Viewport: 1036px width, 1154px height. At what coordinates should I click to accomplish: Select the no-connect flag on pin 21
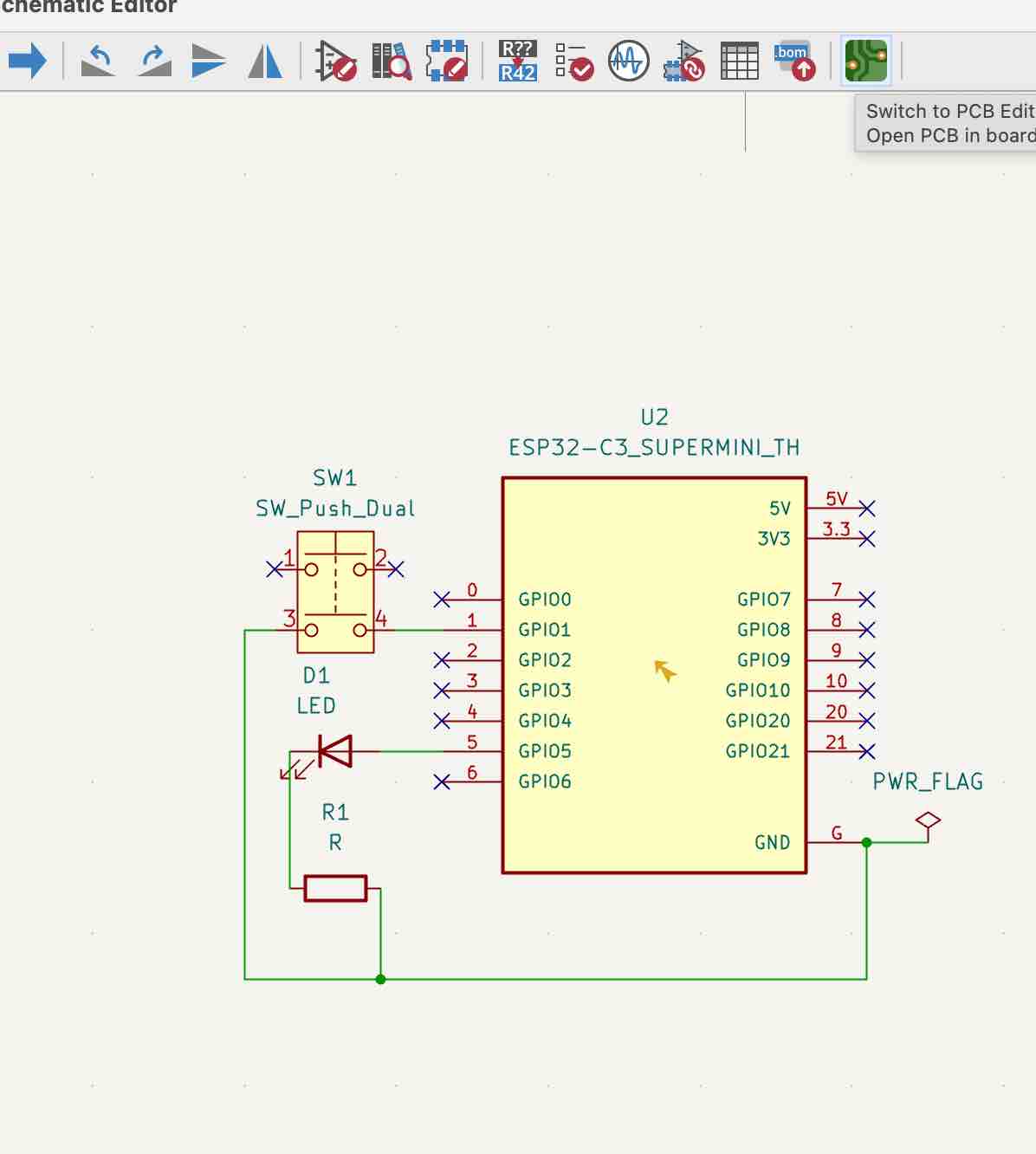(x=867, y=751)
